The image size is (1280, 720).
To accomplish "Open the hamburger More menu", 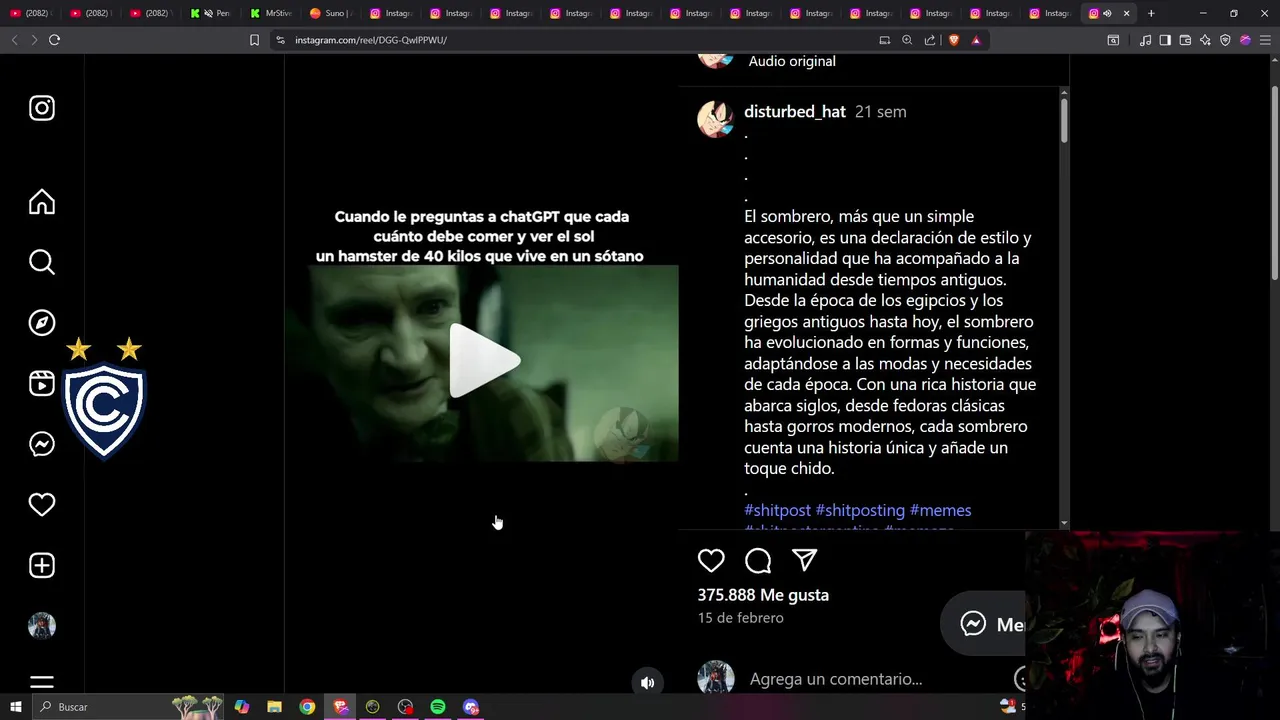I will [42, 683].
